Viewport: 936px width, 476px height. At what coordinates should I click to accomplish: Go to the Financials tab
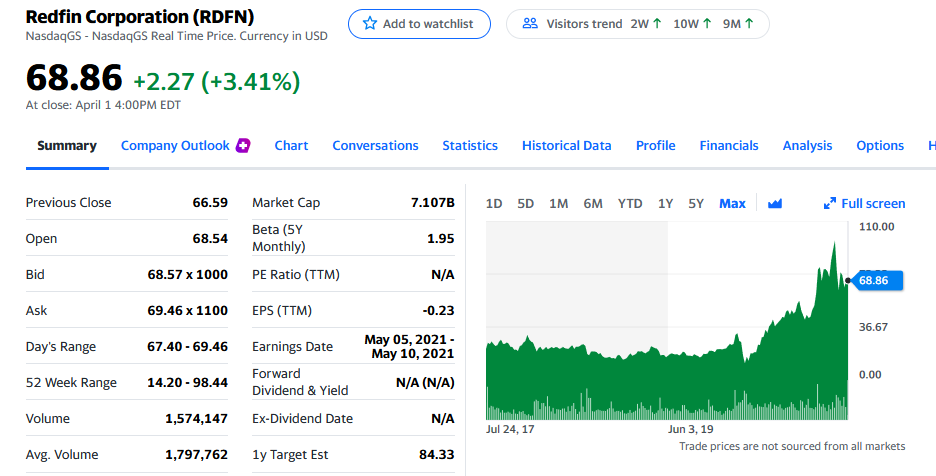click(x=729, y=146)
